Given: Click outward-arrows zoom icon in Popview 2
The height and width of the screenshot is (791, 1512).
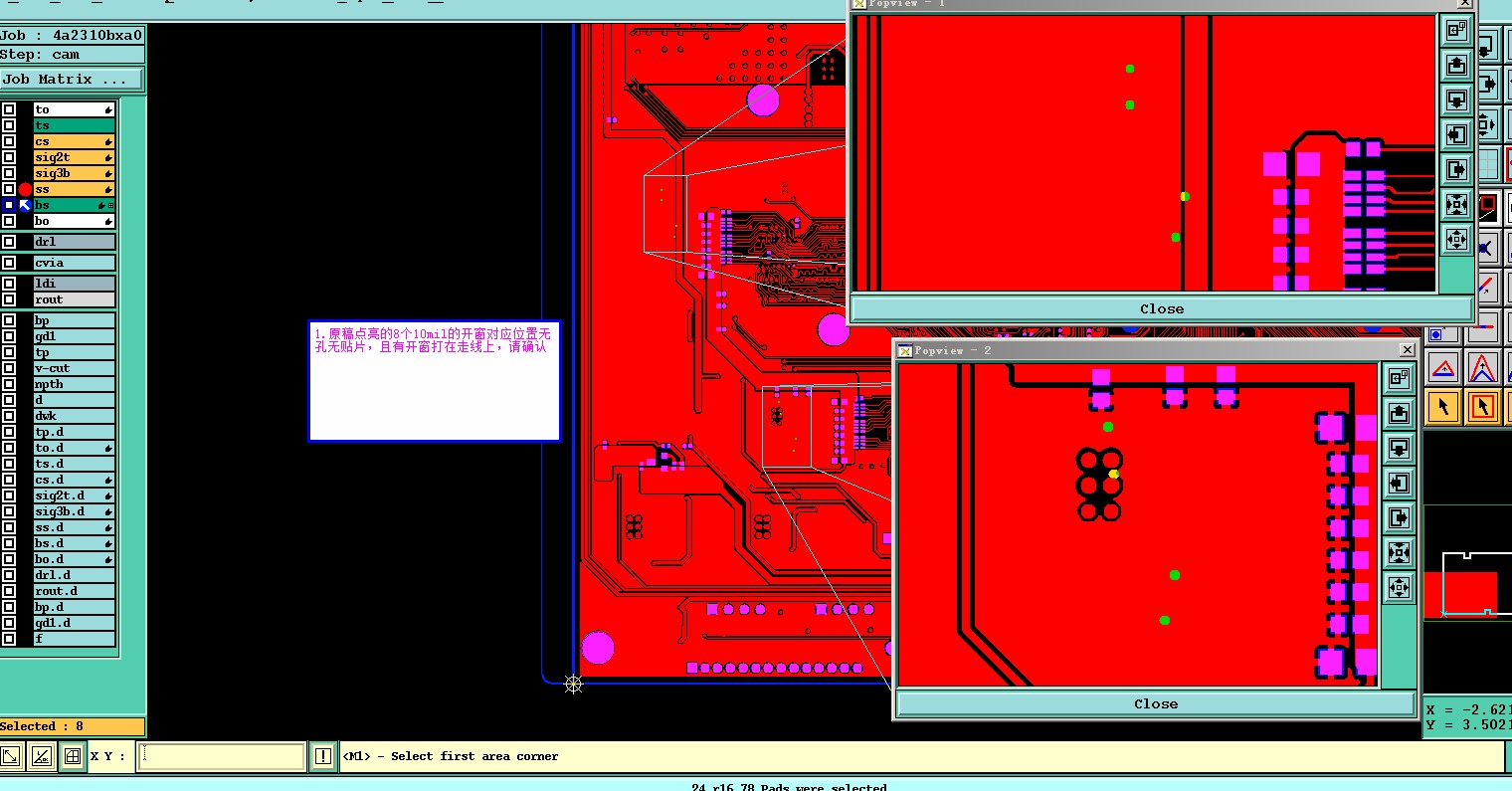Looking at the screenshot, I should [1400, 587].
